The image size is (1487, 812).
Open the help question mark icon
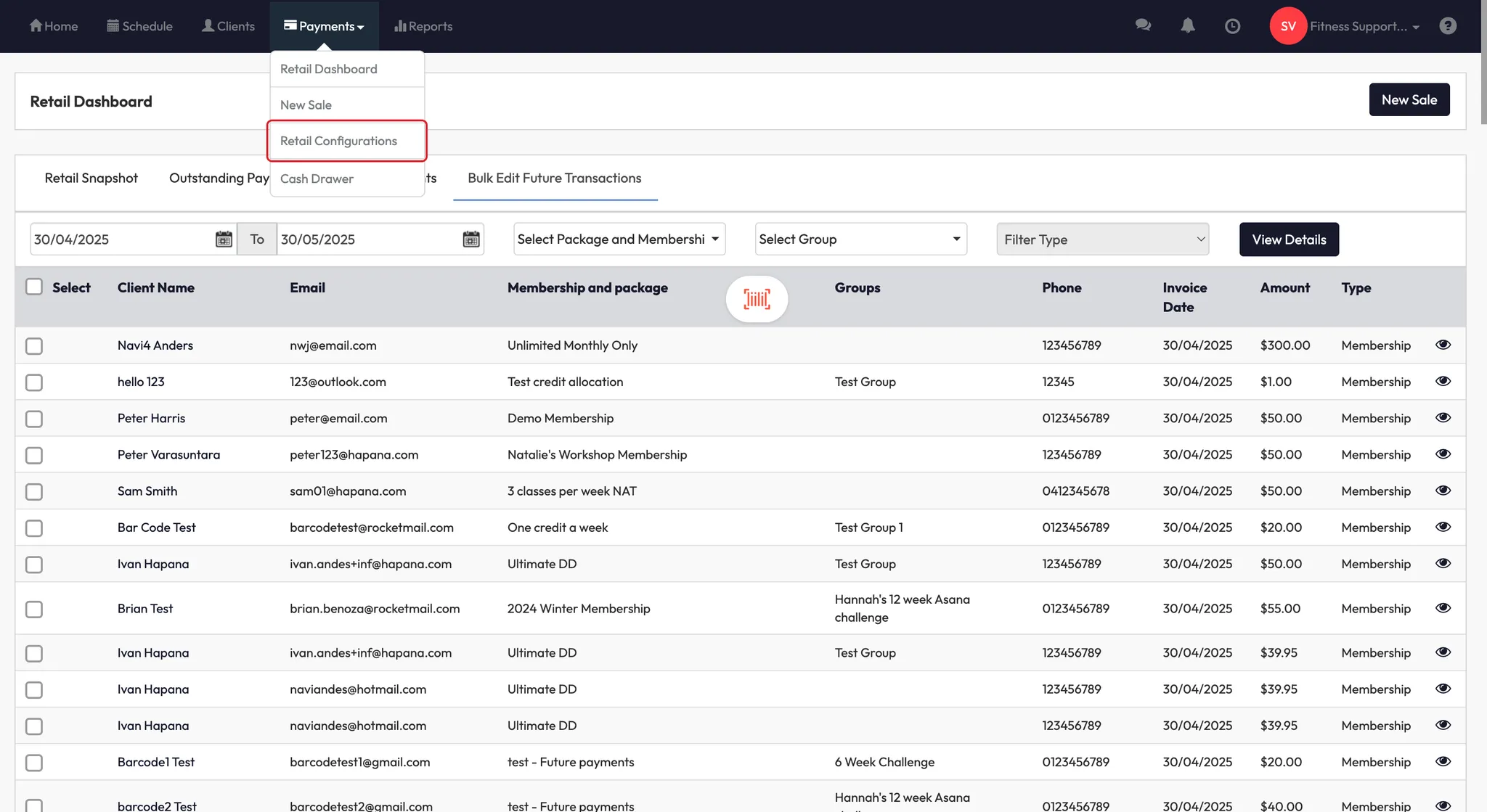tap(1448, 26)
